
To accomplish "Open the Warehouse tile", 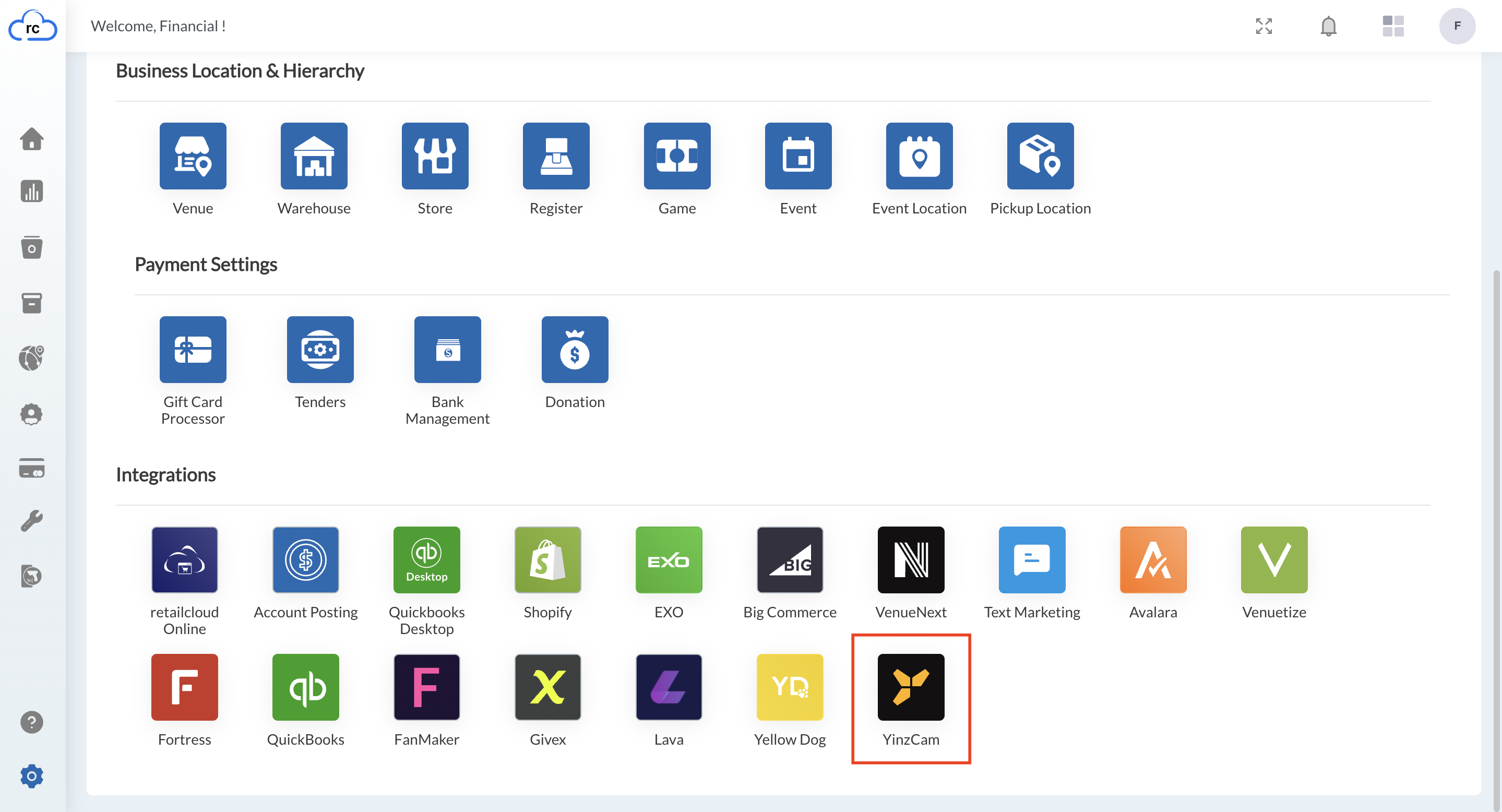I will coord(314,156).
